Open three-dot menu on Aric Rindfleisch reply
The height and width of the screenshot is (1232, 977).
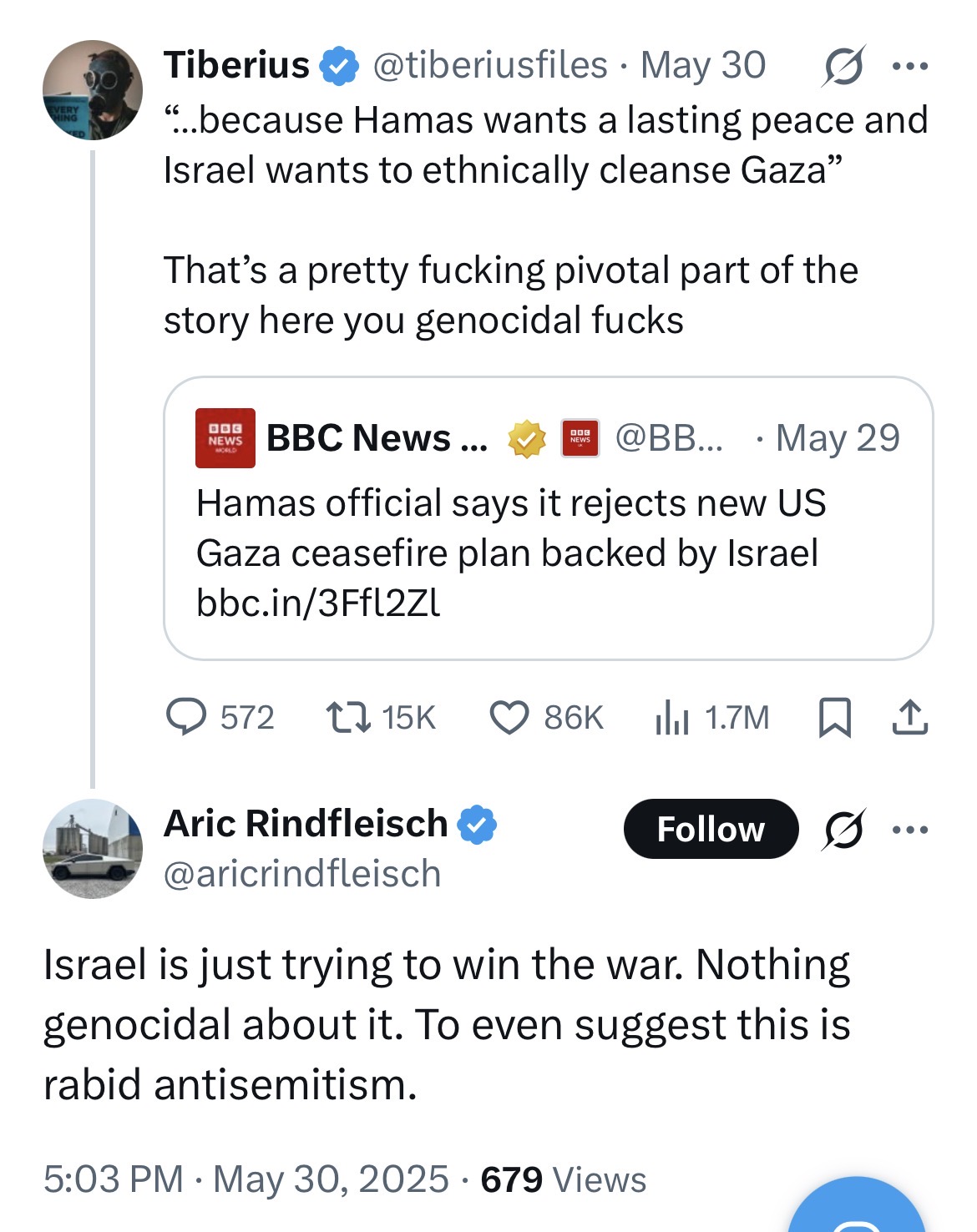tap(910, 830)
